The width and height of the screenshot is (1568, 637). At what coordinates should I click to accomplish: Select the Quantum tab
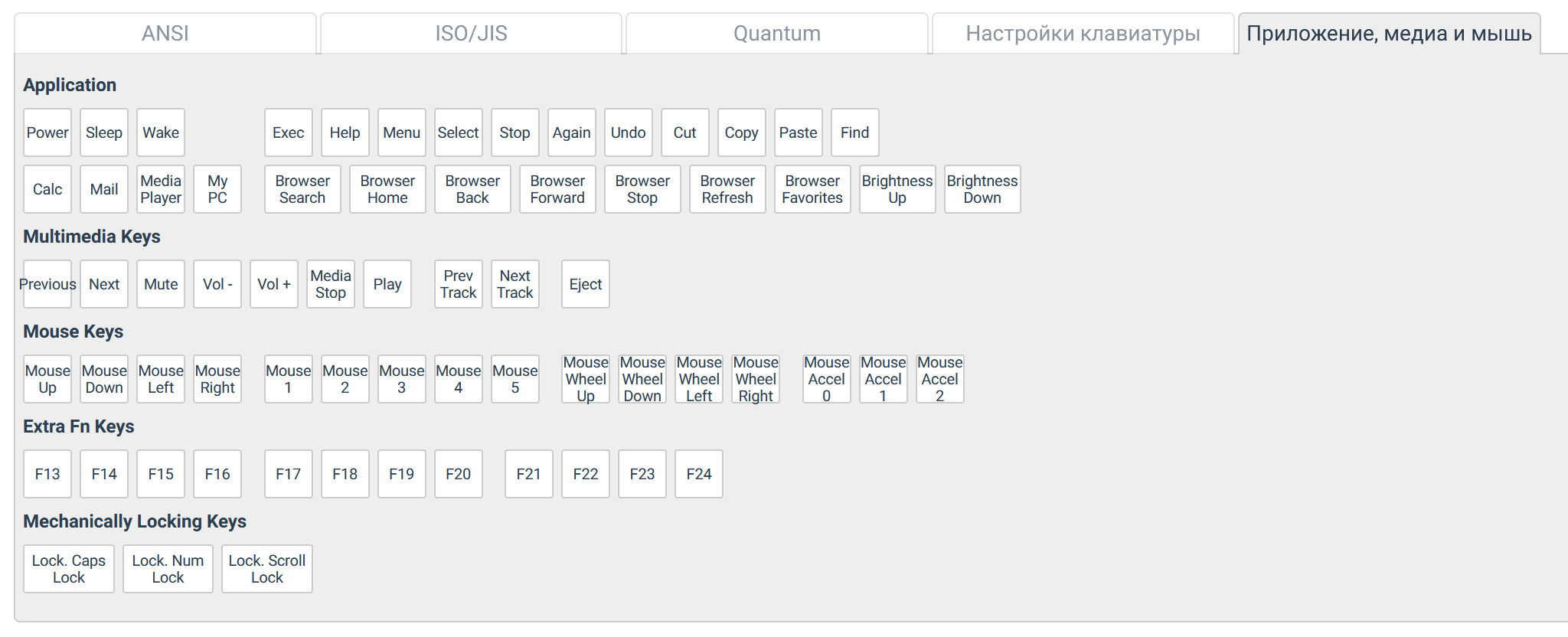coord(776,34)
